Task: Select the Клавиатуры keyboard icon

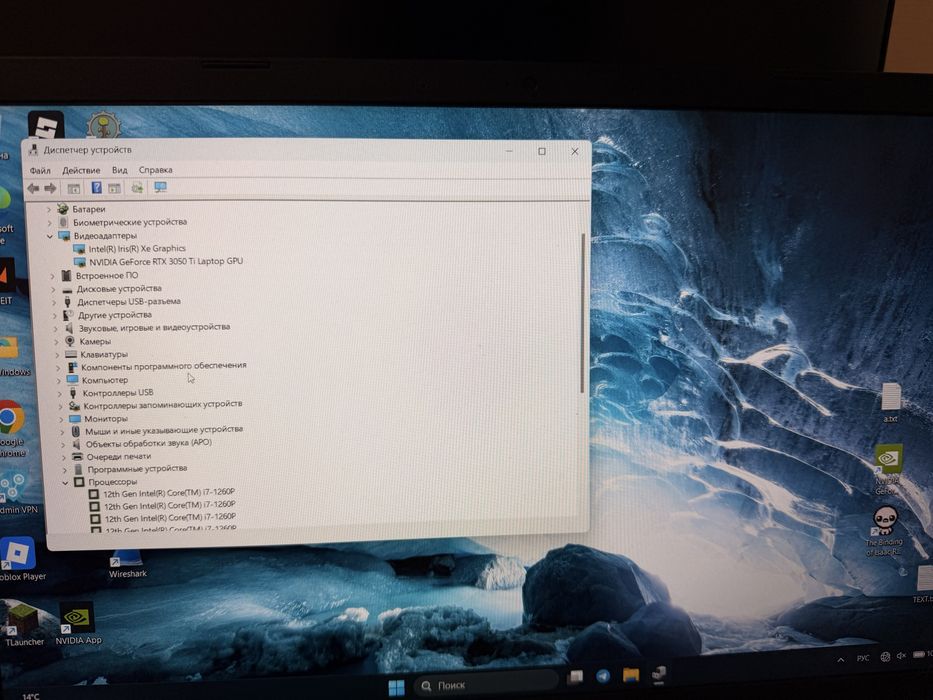Action: [71, 354]
